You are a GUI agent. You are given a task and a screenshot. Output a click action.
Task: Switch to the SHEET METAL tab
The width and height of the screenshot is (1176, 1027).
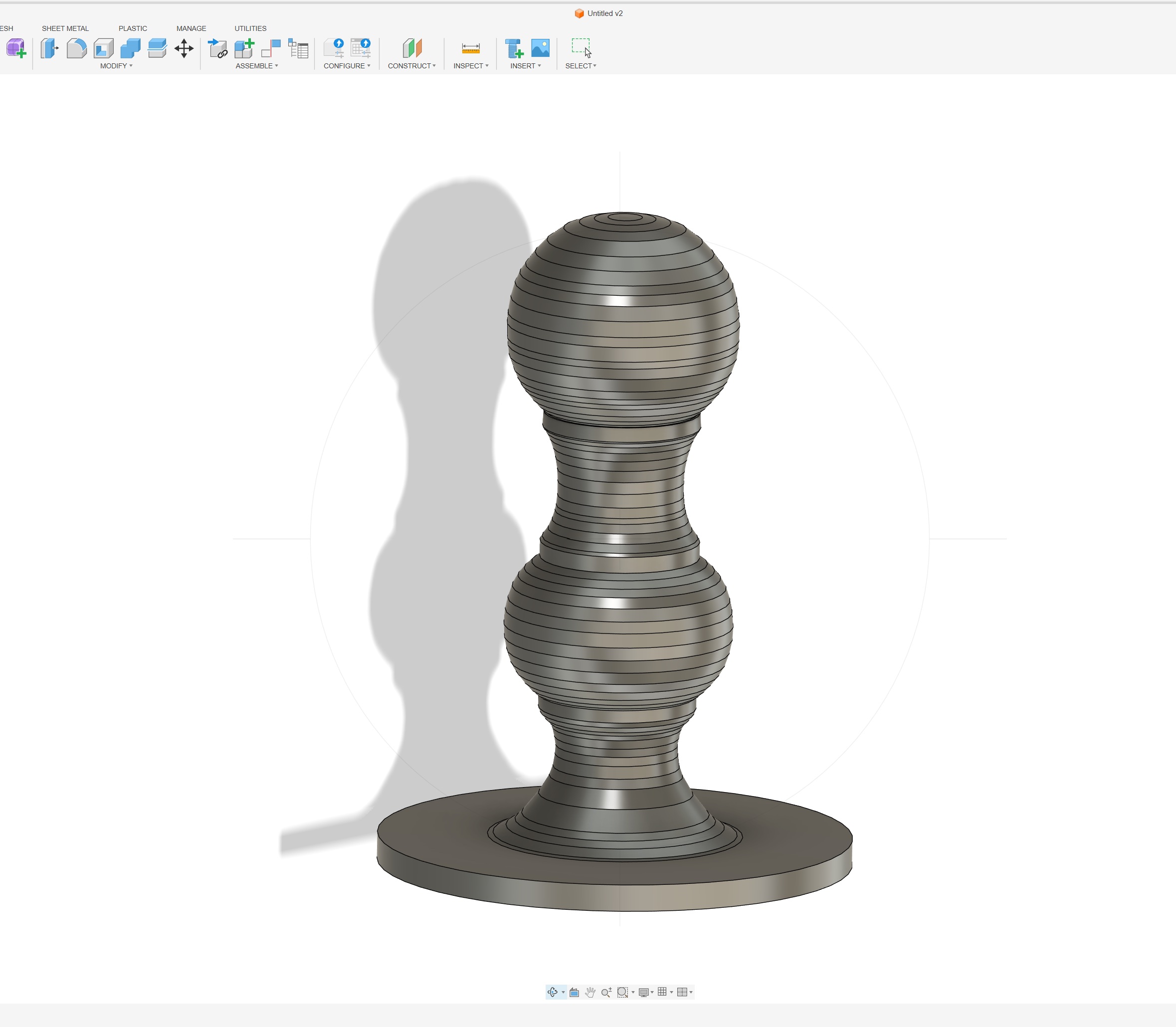65,28
